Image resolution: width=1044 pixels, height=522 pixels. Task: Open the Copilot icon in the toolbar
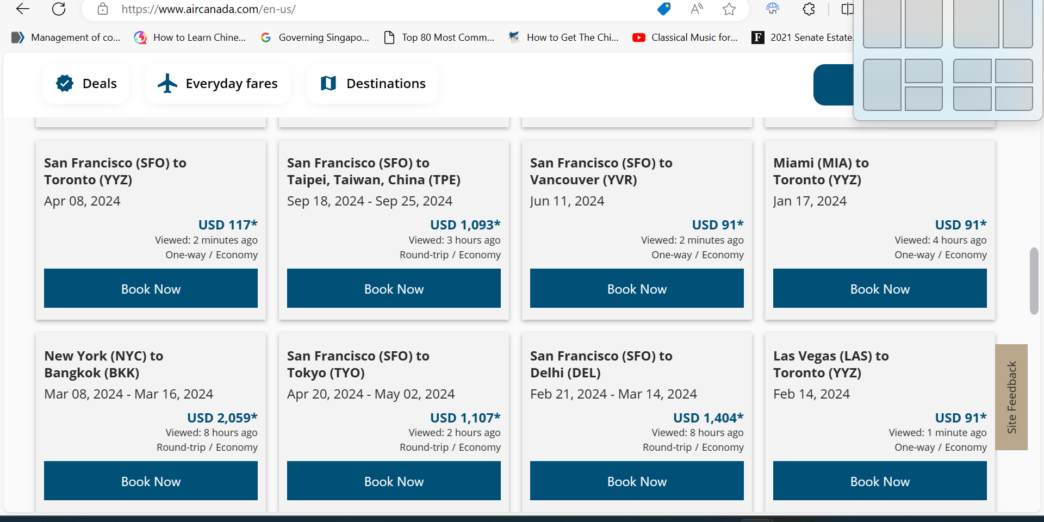[x=773, y=9]
